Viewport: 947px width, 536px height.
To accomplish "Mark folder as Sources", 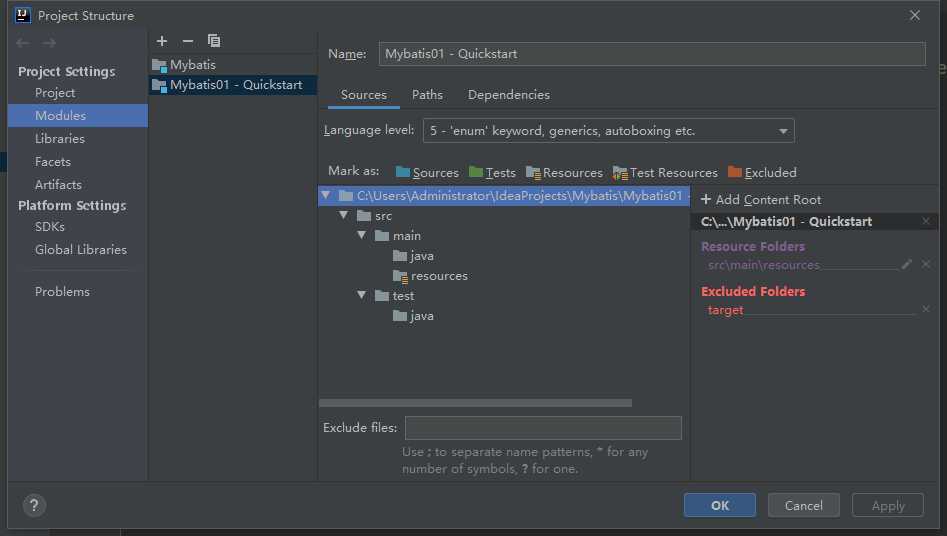I will click(427, 173).
